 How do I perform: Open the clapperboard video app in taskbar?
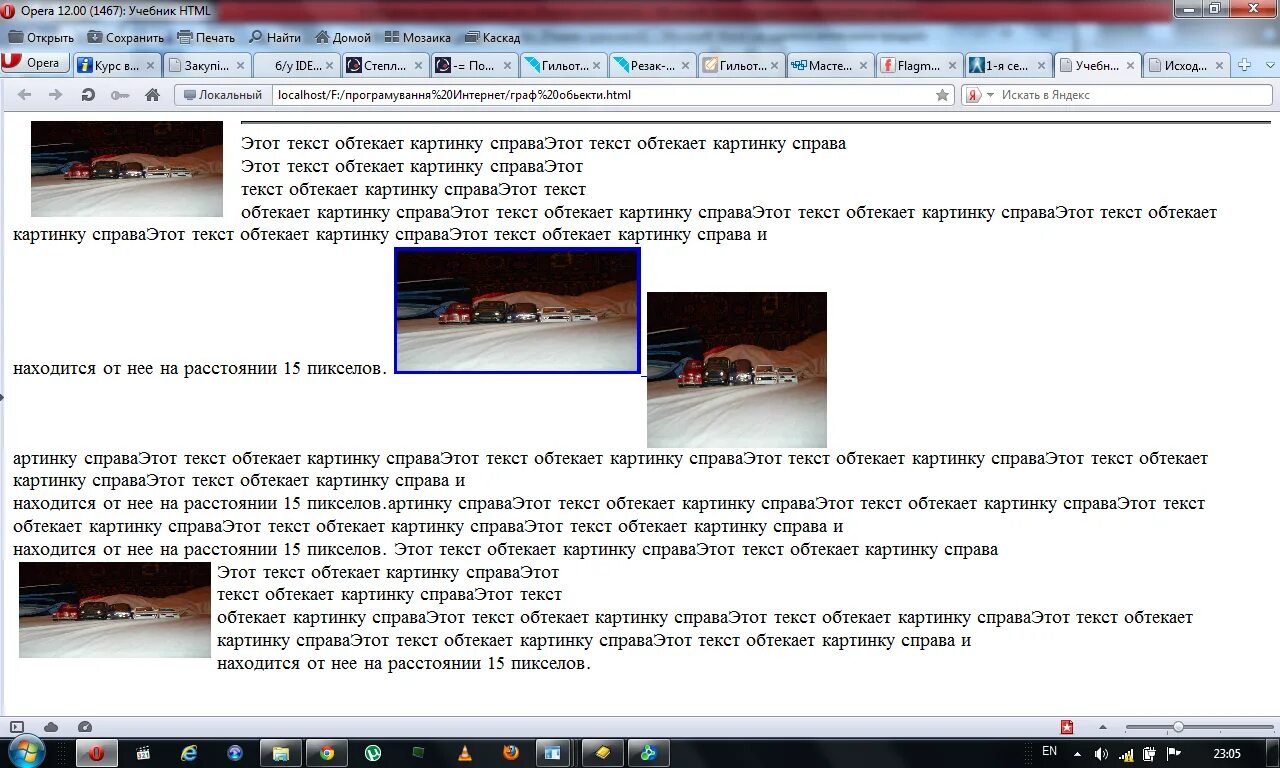[x=143, y=753]
